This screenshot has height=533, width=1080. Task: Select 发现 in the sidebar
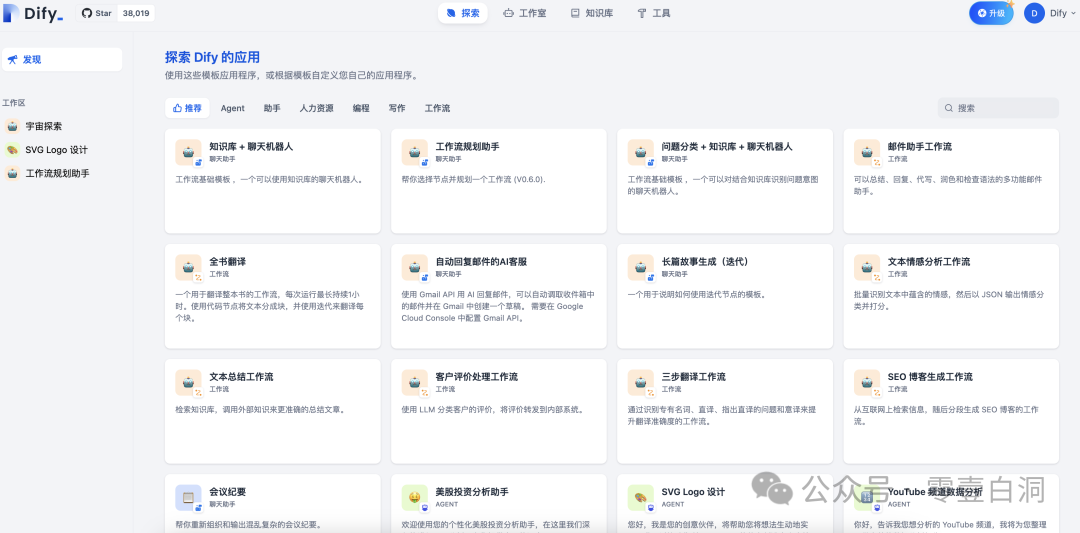coord(62,59)
